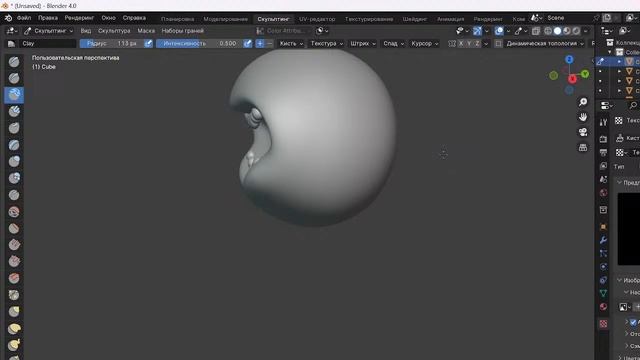The width and height of the screenshot is (640, 360).
Task: Select the Crease brush tool
Action: [x=14, y=195]
